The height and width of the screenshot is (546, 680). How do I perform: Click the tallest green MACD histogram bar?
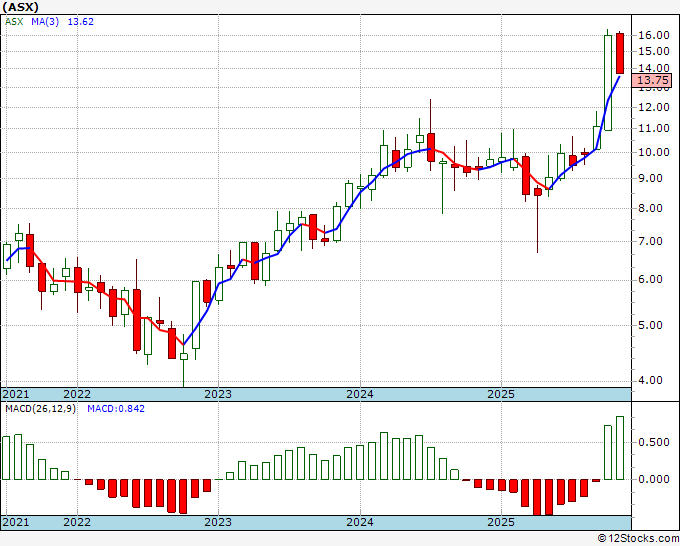coord(620,448)
